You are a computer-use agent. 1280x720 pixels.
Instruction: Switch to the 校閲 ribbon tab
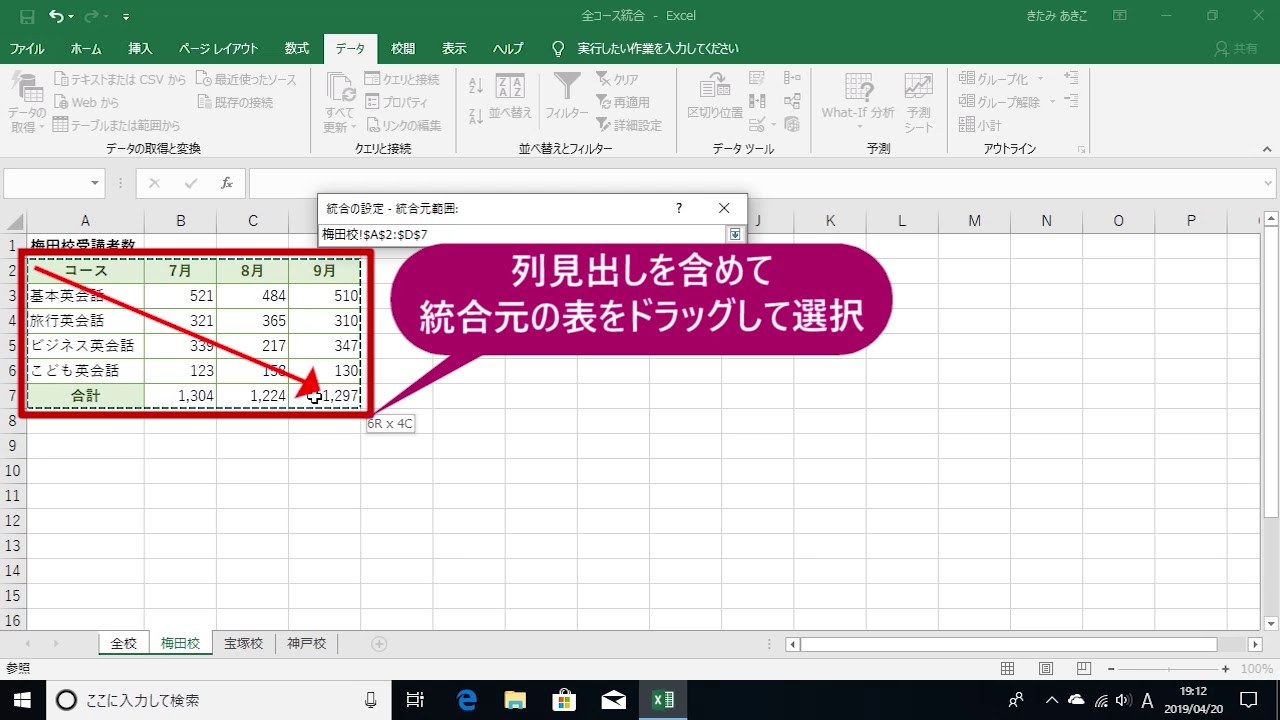pyautogui.click(x=403, y=49)
